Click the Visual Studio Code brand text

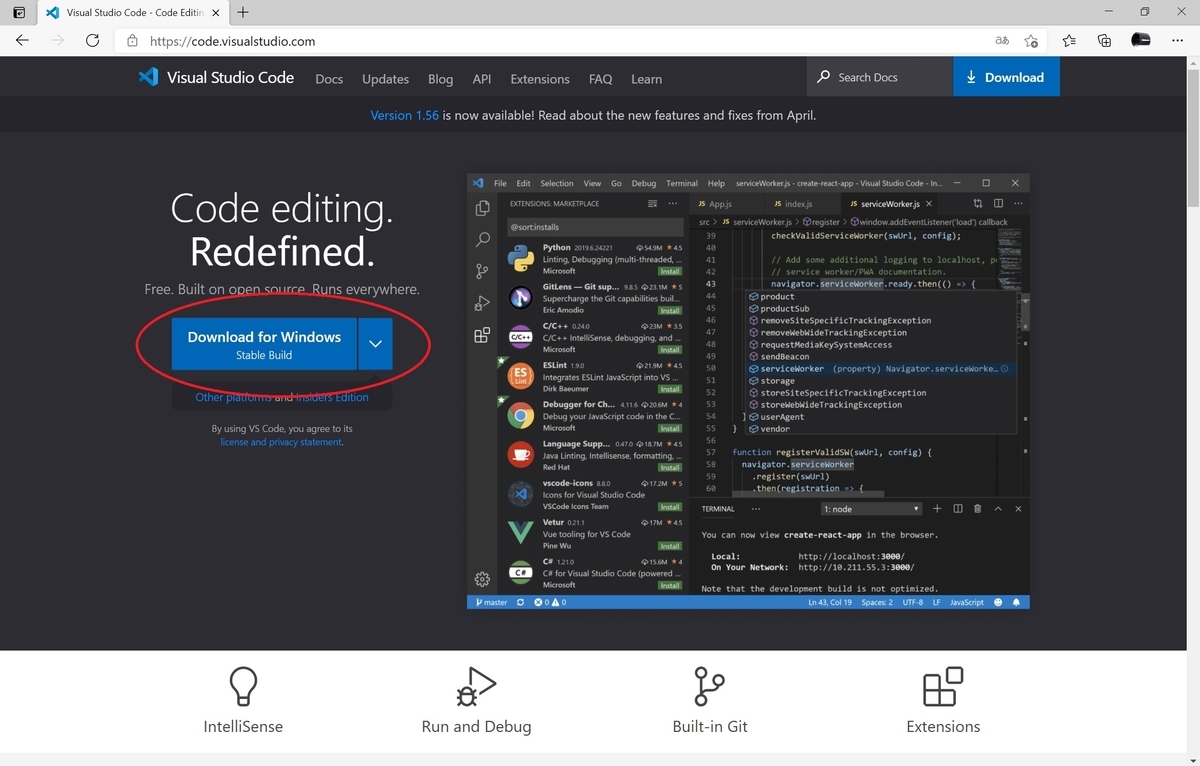(230, 77)
